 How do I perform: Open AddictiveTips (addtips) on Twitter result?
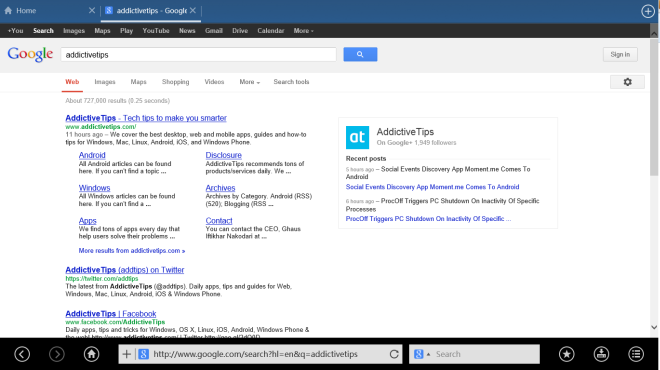(125, 270)
